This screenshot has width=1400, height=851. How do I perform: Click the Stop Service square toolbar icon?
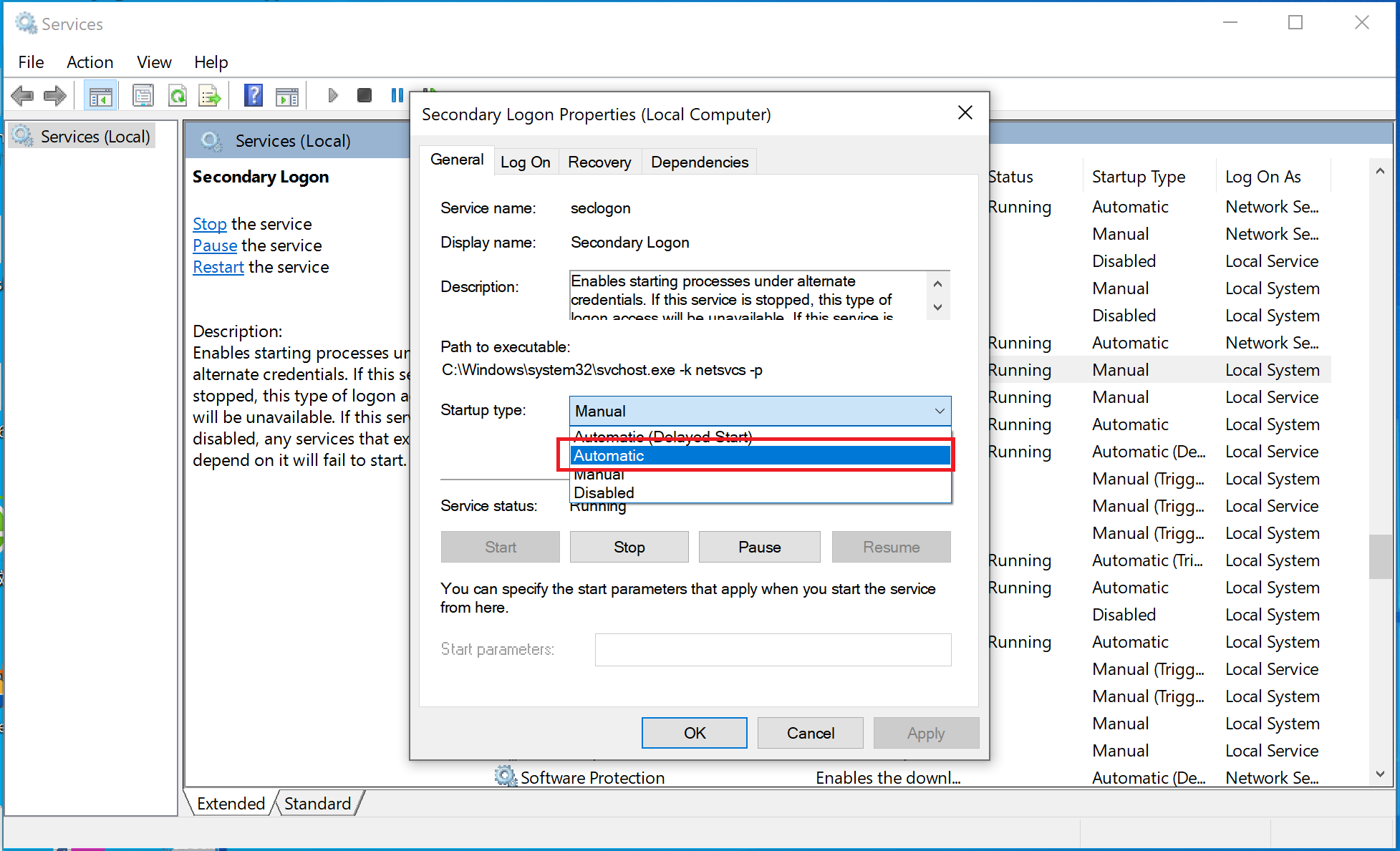point(364,94)
